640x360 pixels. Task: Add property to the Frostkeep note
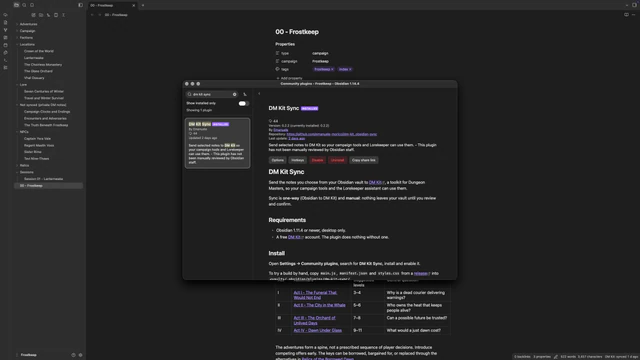click(289, 78)
